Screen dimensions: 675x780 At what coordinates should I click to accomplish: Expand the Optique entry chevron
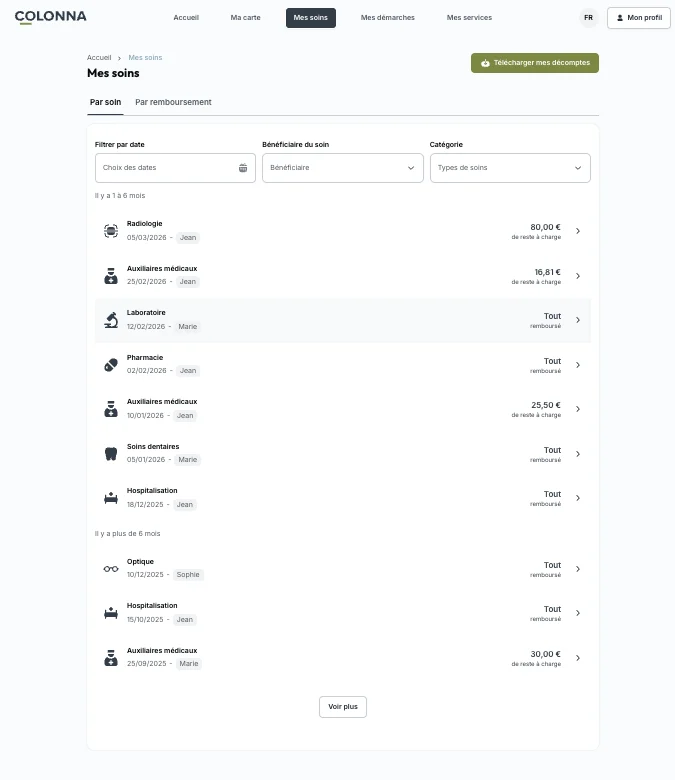coord(578,569)
